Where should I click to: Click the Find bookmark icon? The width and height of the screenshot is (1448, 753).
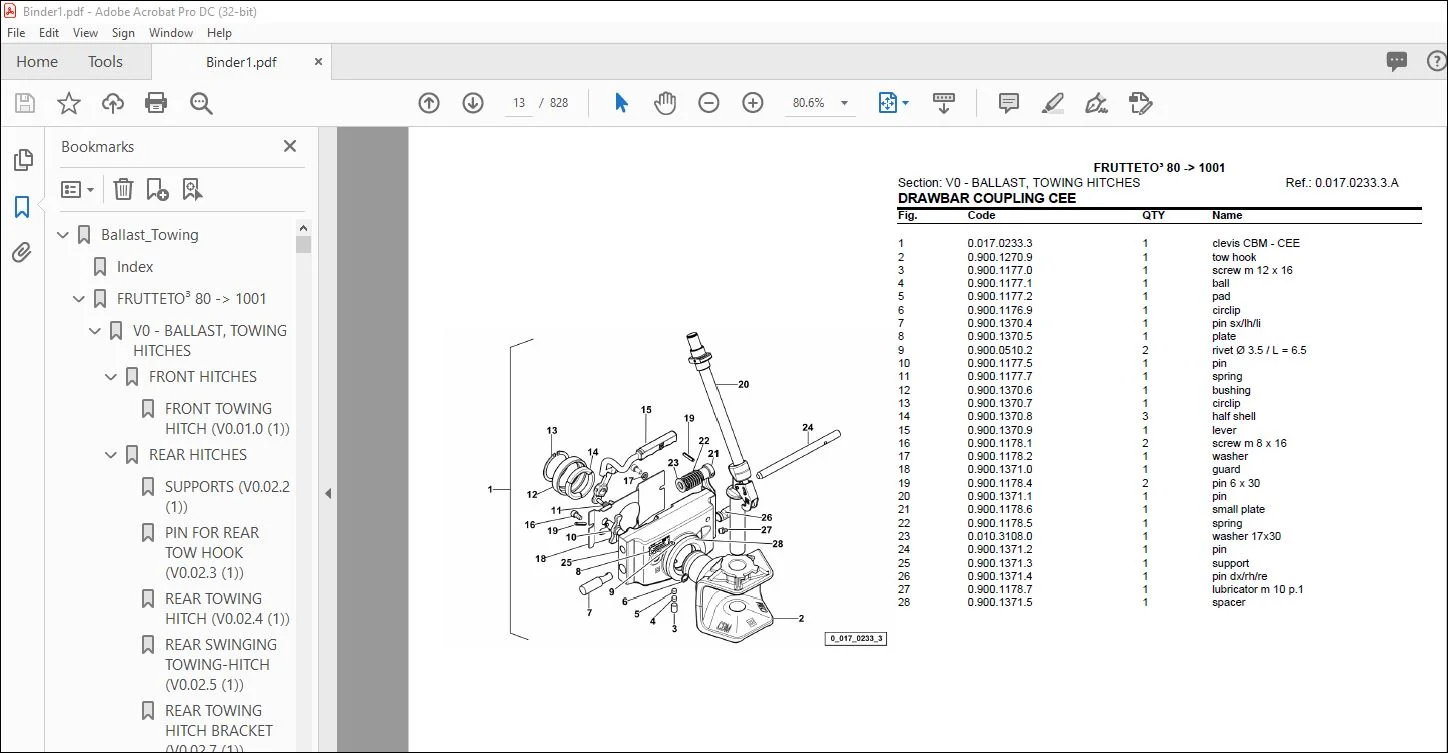coord(193,189)
